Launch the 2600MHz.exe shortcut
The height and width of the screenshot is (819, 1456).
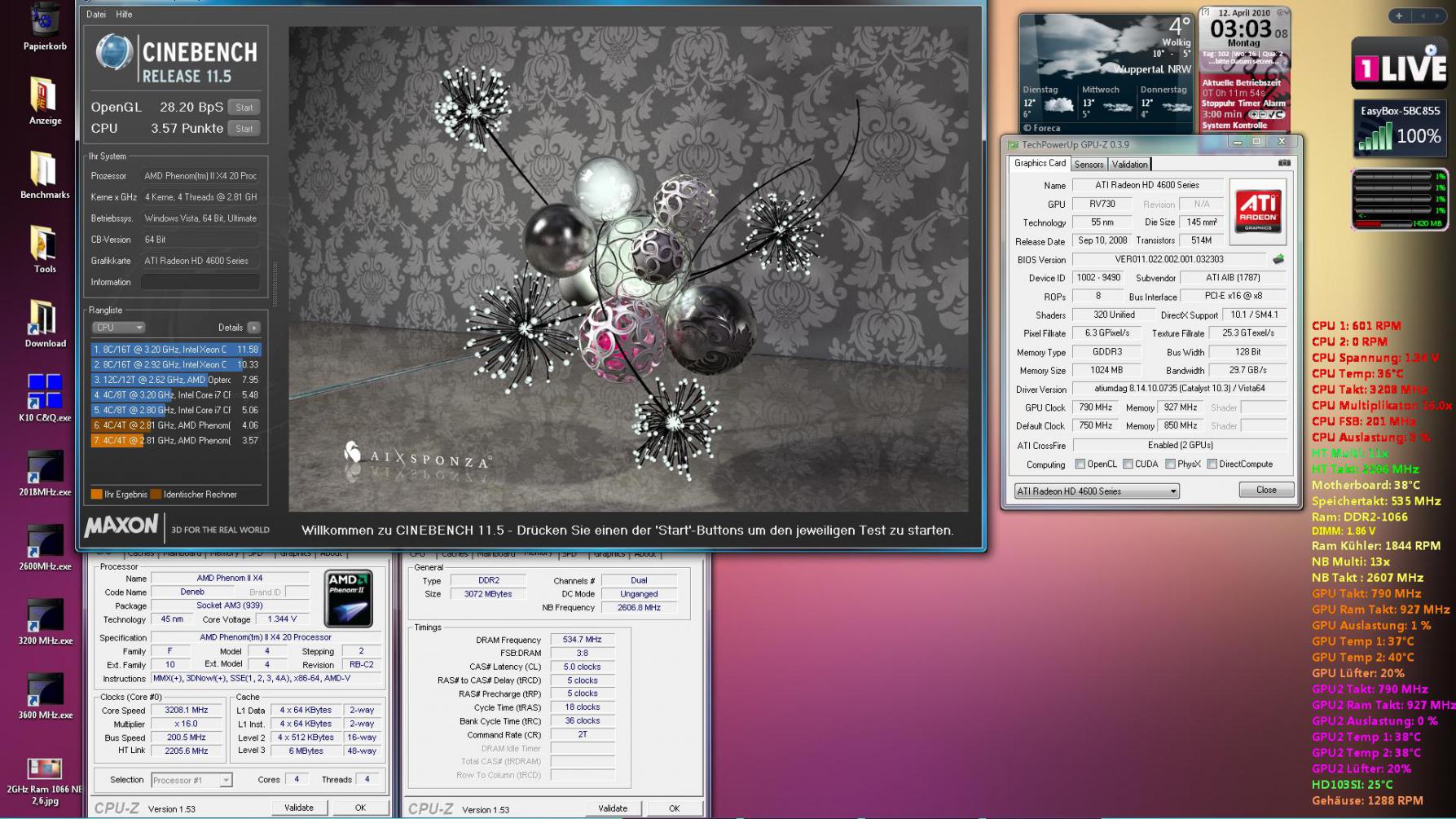pyautogui.click(x=44, y=540)
